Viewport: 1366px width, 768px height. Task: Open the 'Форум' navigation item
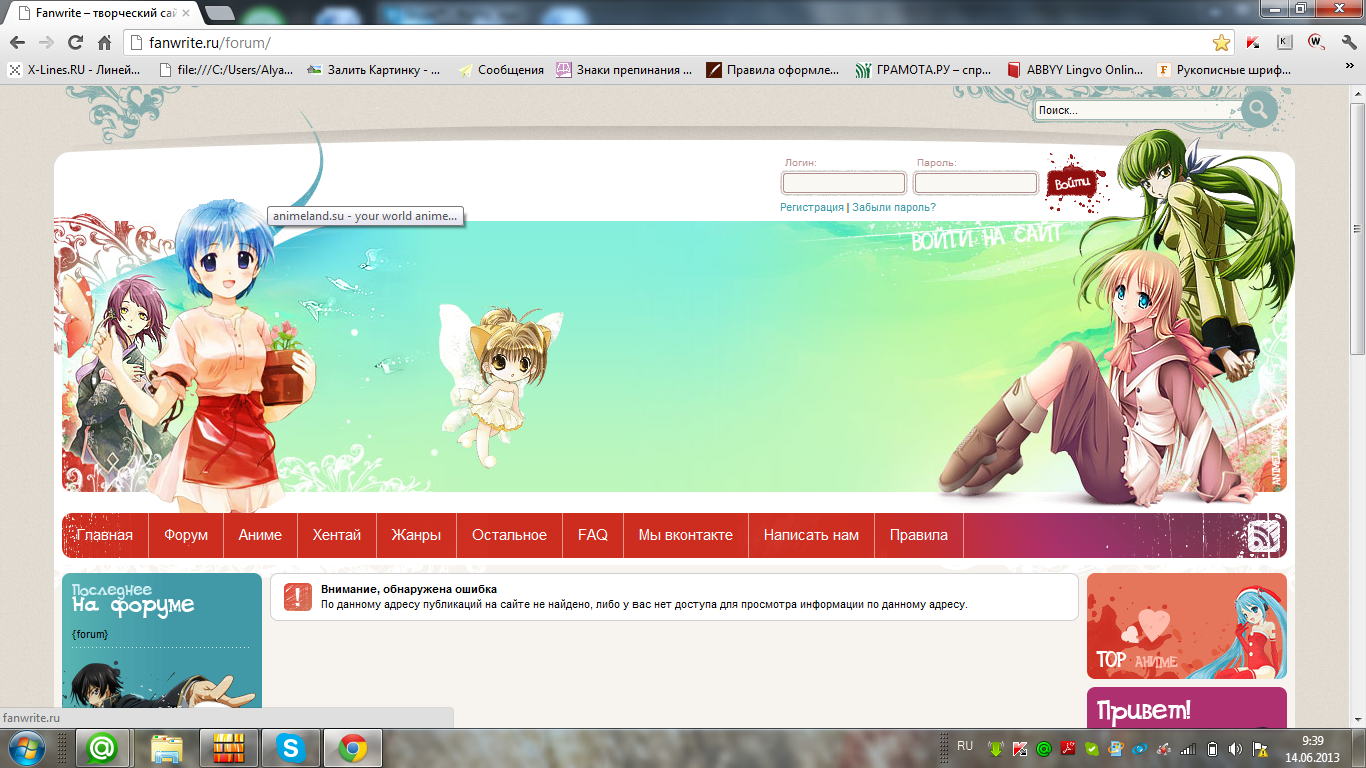(186, 535)
